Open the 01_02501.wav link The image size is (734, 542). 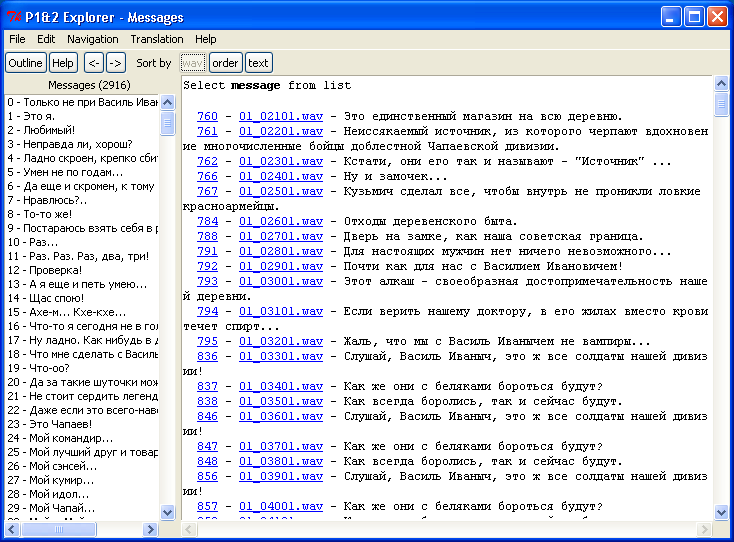(x=281, y=191)
